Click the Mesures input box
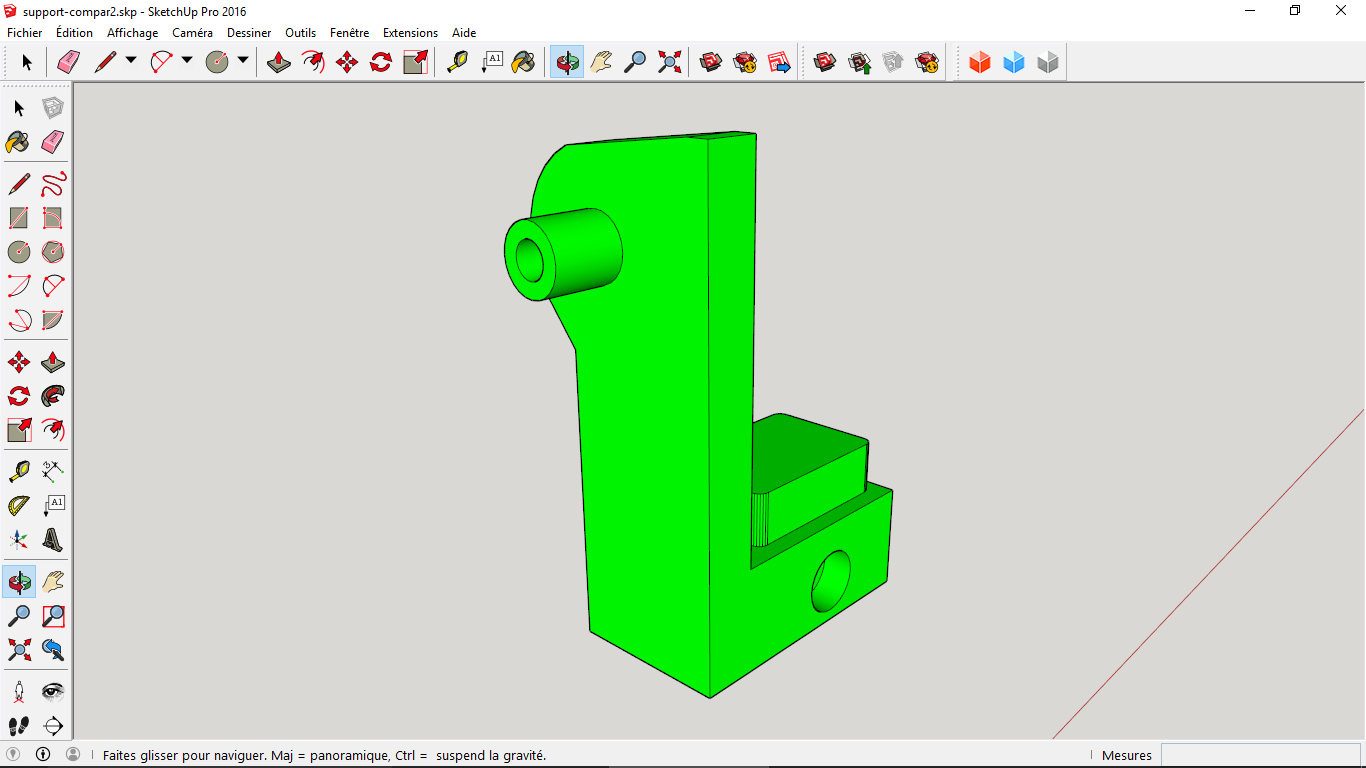Screen dimensions: 1366x768 [1260, 755]
